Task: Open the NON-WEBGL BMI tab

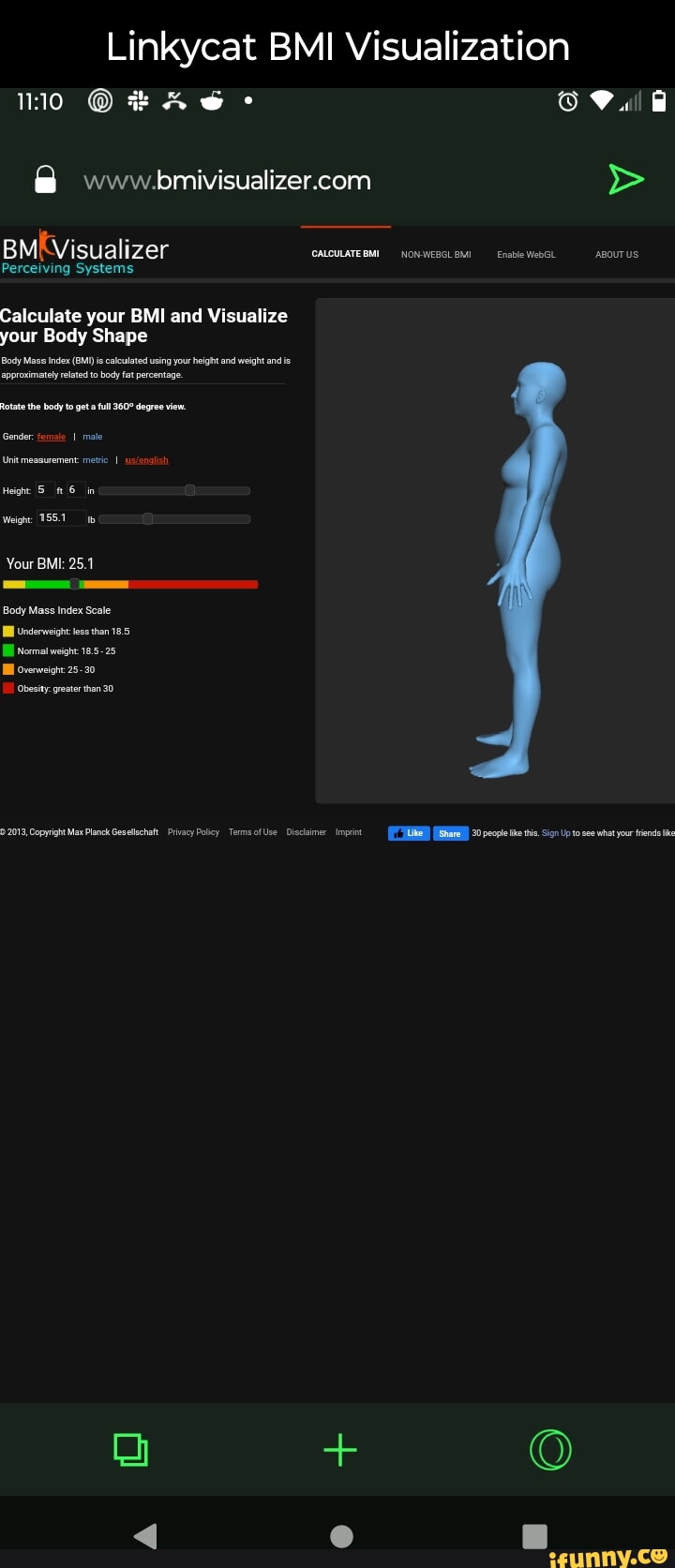Action: click(x=436, y=255)
